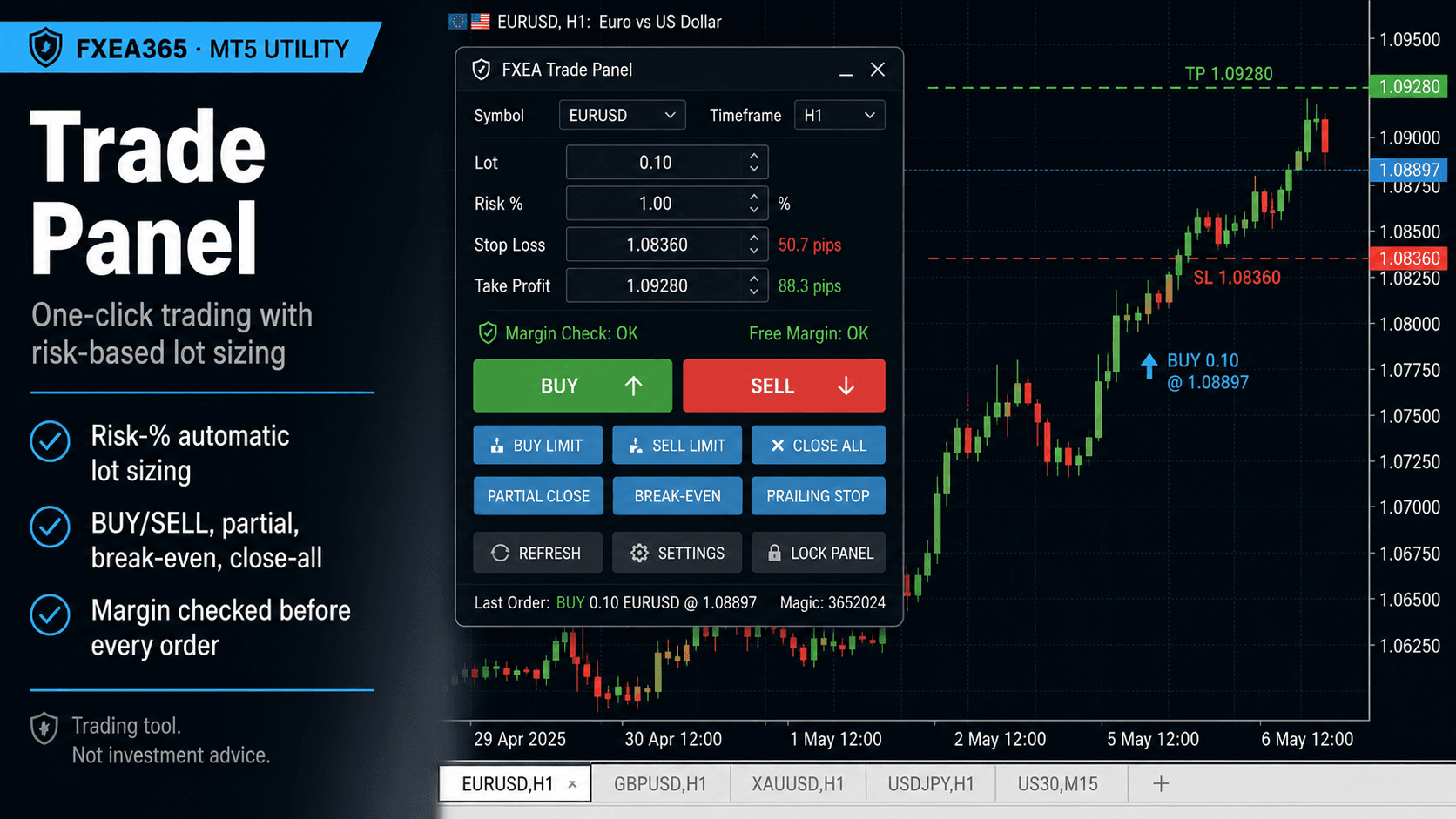The width and height of the screenshot is (1456, 819).
Task: Switch to the USDJPY,H1 chart tab
Action: pyautogui.click(x=931, y=783)
